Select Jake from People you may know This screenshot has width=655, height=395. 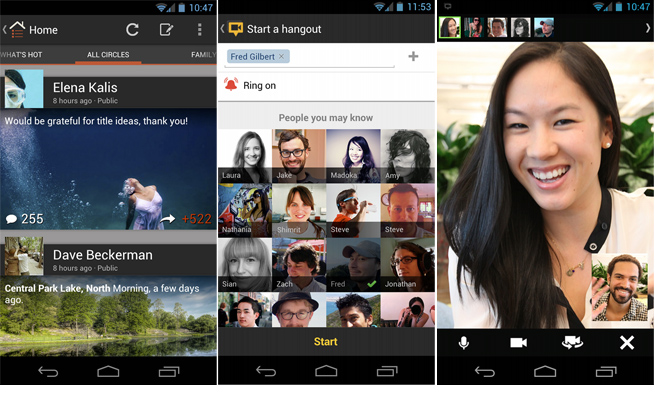(299, 156)
